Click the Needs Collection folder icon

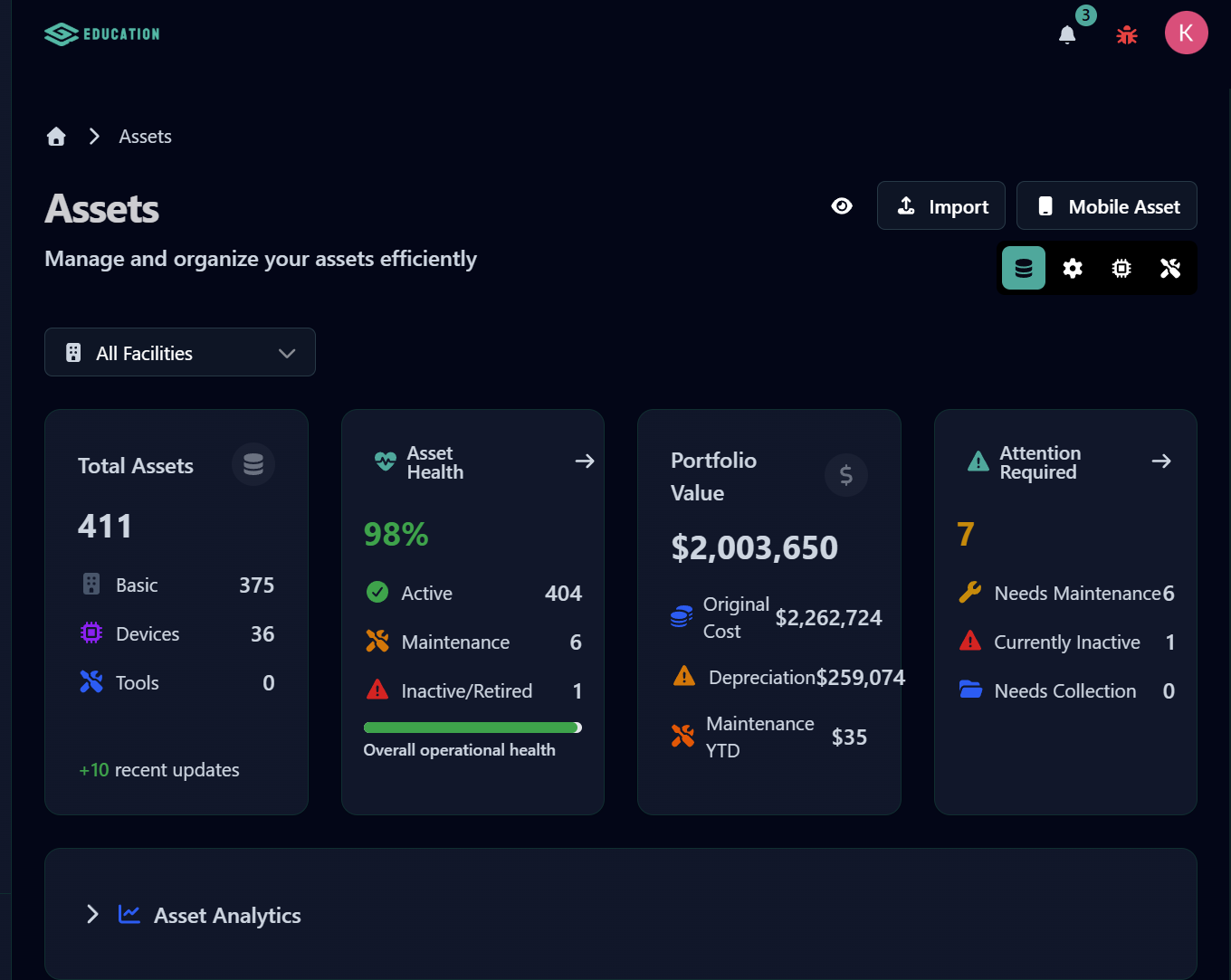(x=970, y=690)
